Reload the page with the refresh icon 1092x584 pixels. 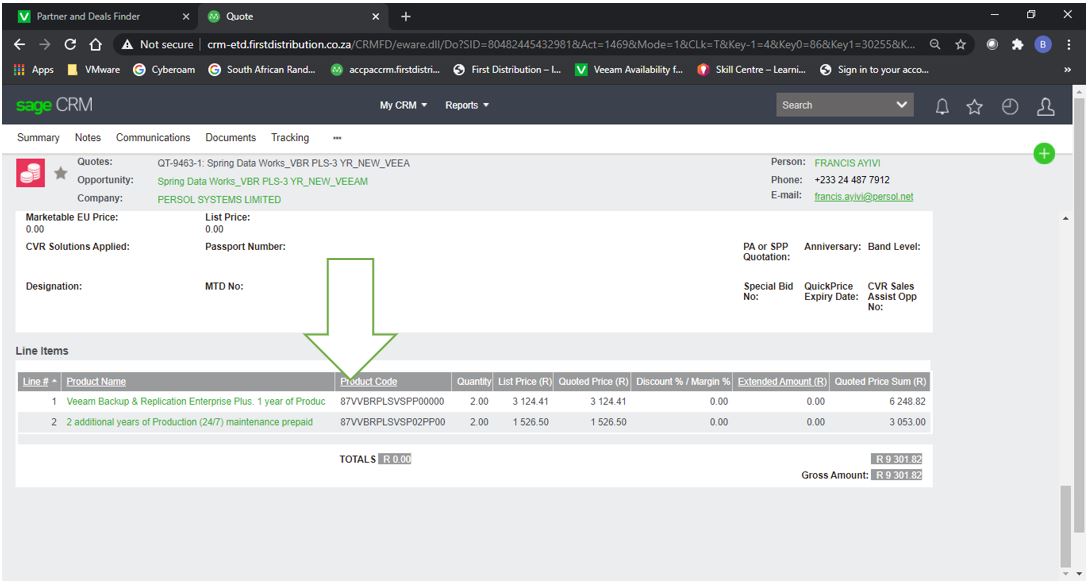pyautogui.click(x=70, y=45)
